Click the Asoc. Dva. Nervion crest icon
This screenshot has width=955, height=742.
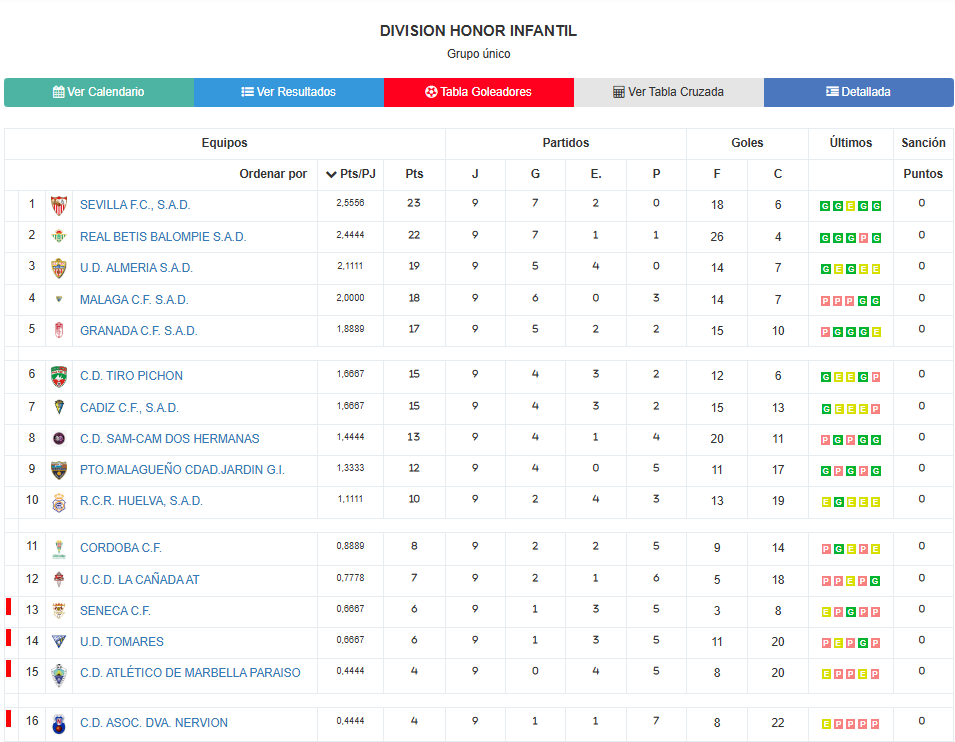pos(59,723)
